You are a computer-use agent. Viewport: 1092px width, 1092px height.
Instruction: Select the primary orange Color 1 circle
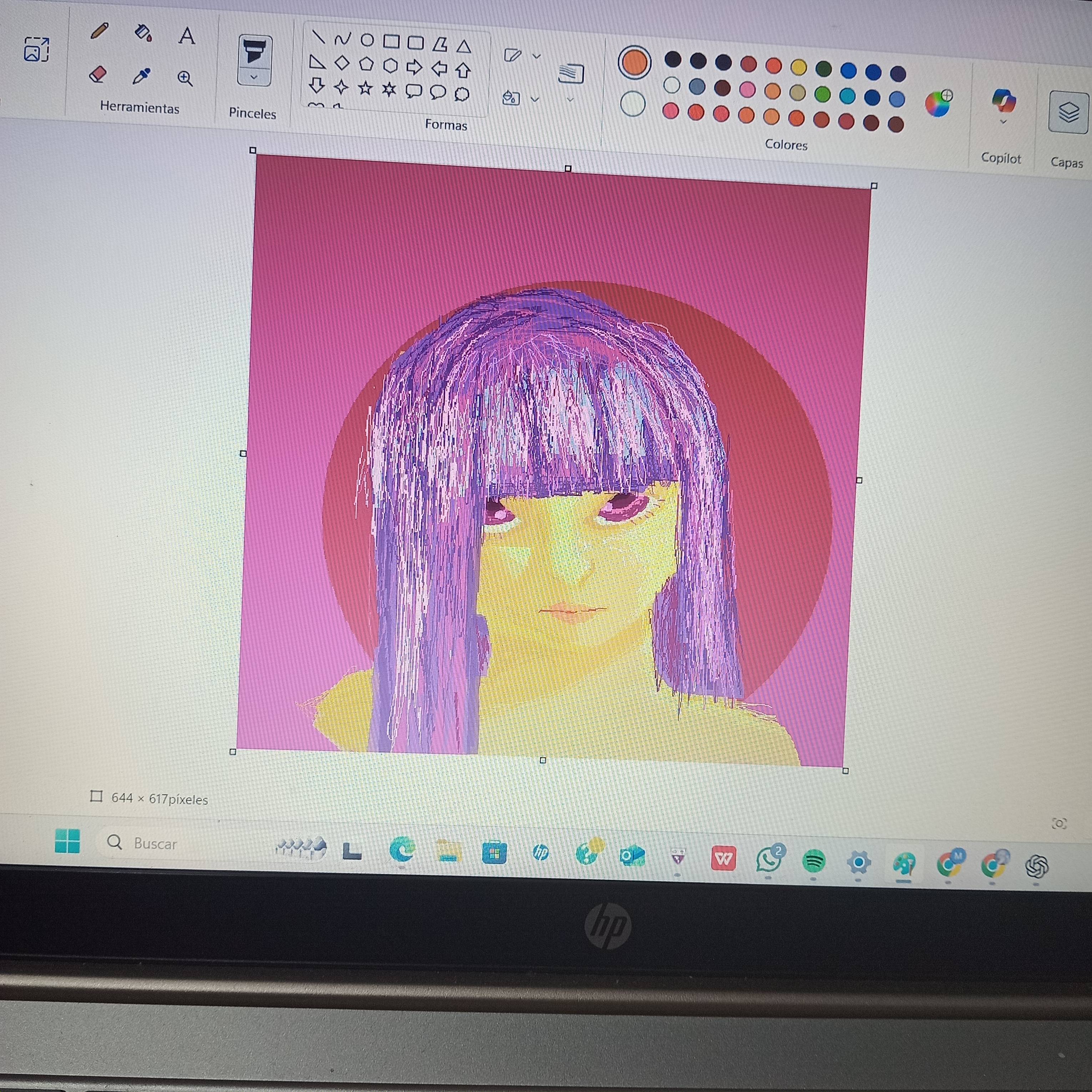(634, 62)
